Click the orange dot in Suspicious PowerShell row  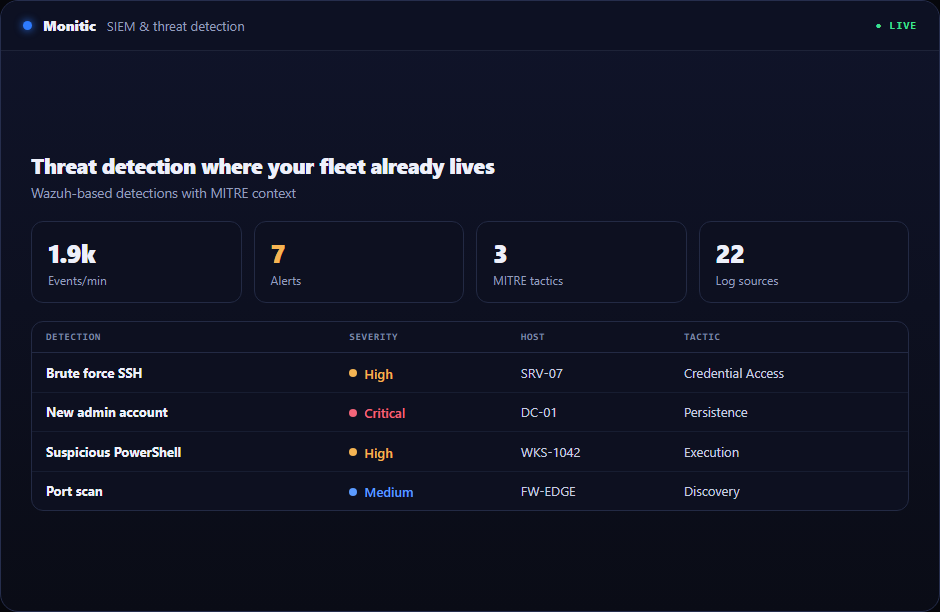tap(353, 453)
